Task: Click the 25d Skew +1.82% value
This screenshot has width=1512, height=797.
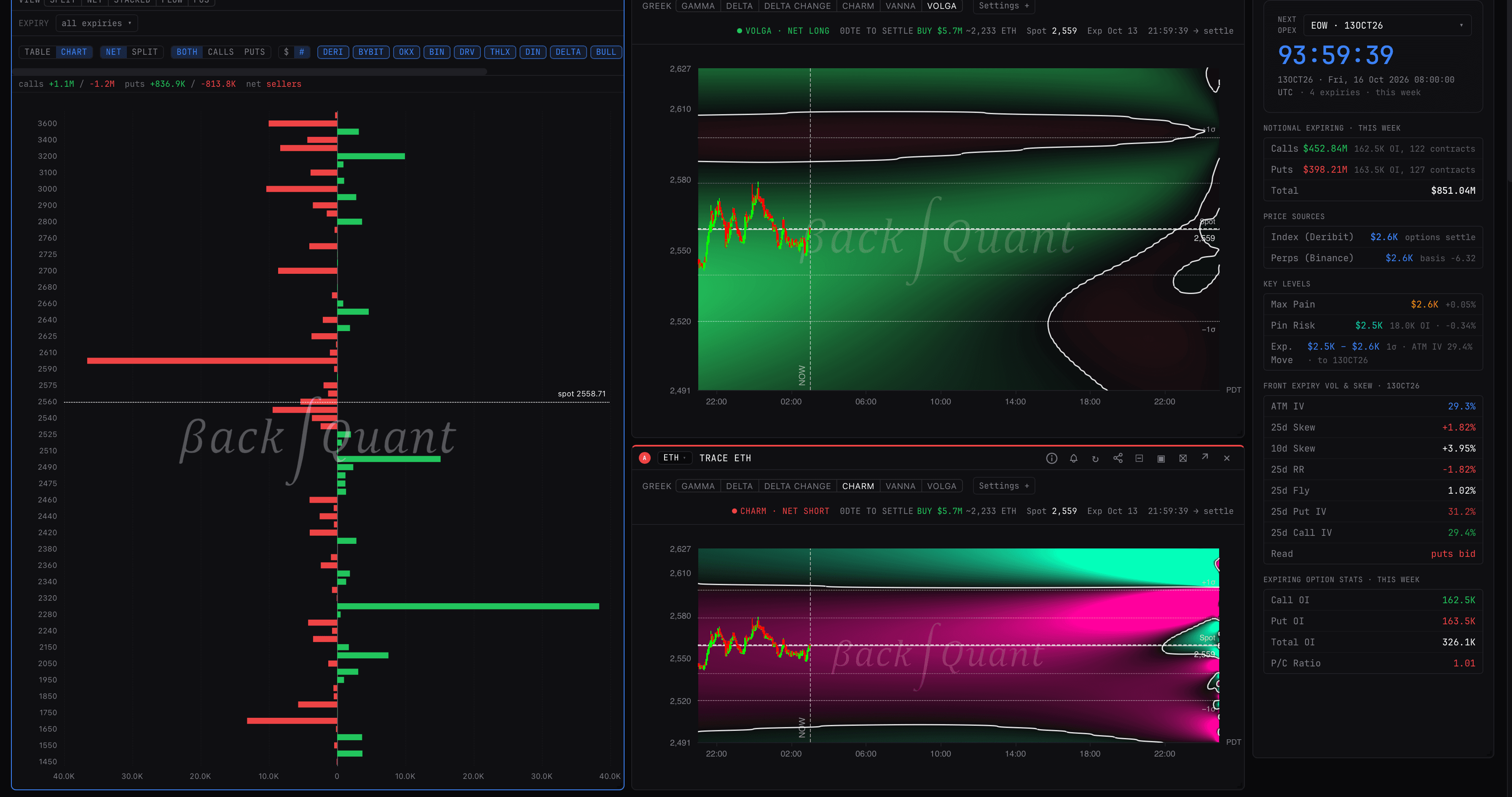Action: (1458, 428)
